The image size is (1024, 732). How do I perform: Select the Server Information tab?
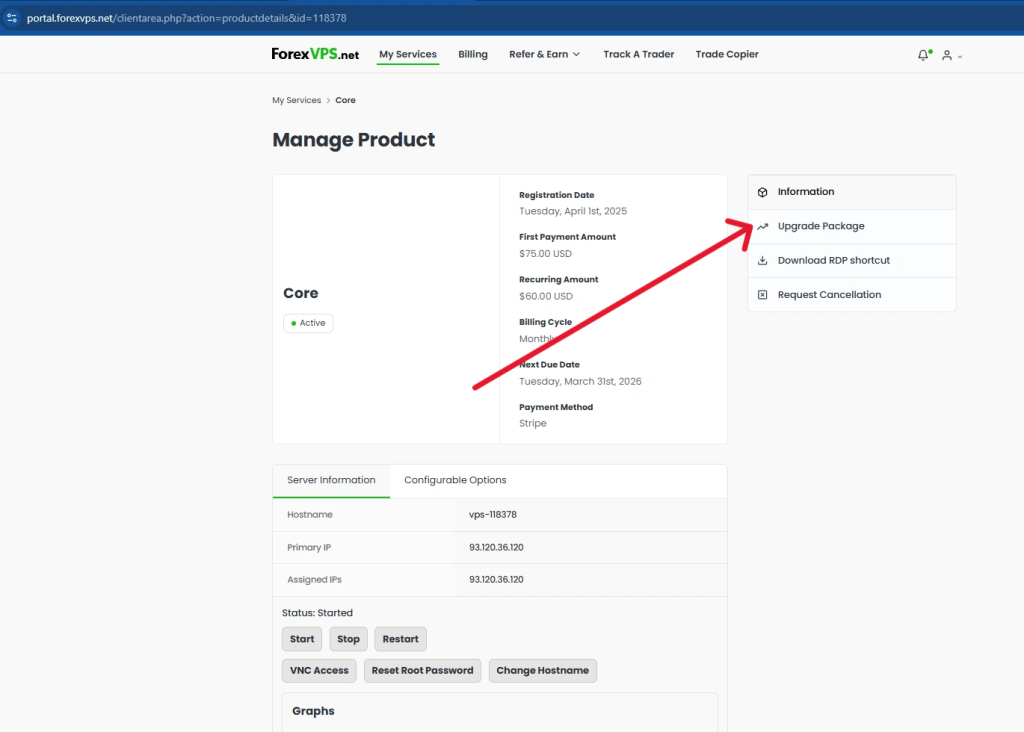click(331, 480)
